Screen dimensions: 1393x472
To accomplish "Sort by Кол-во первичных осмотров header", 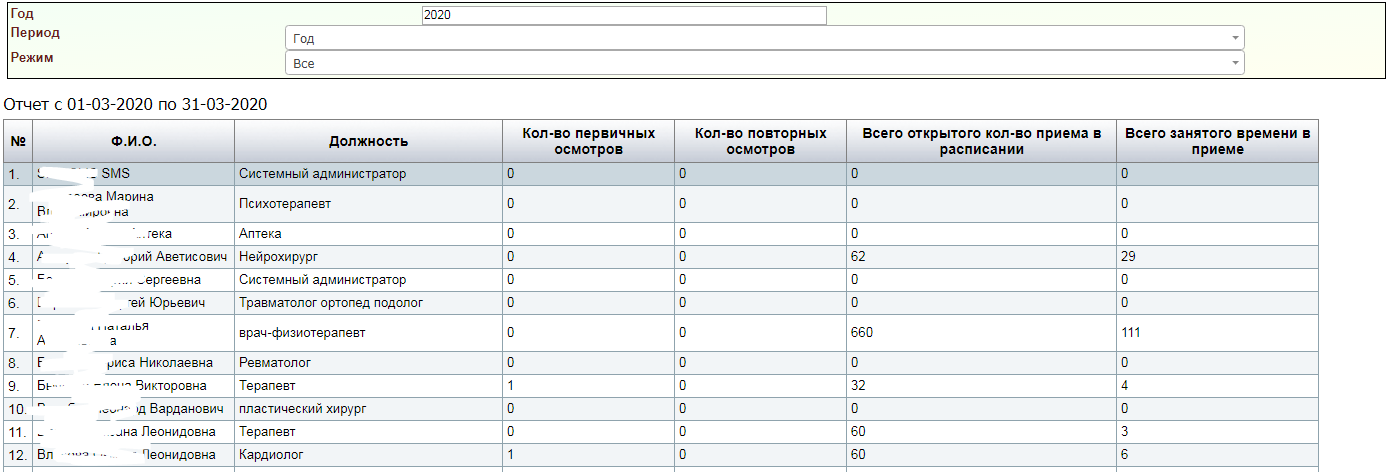I will pyautogui.click(x=588, y=141).
